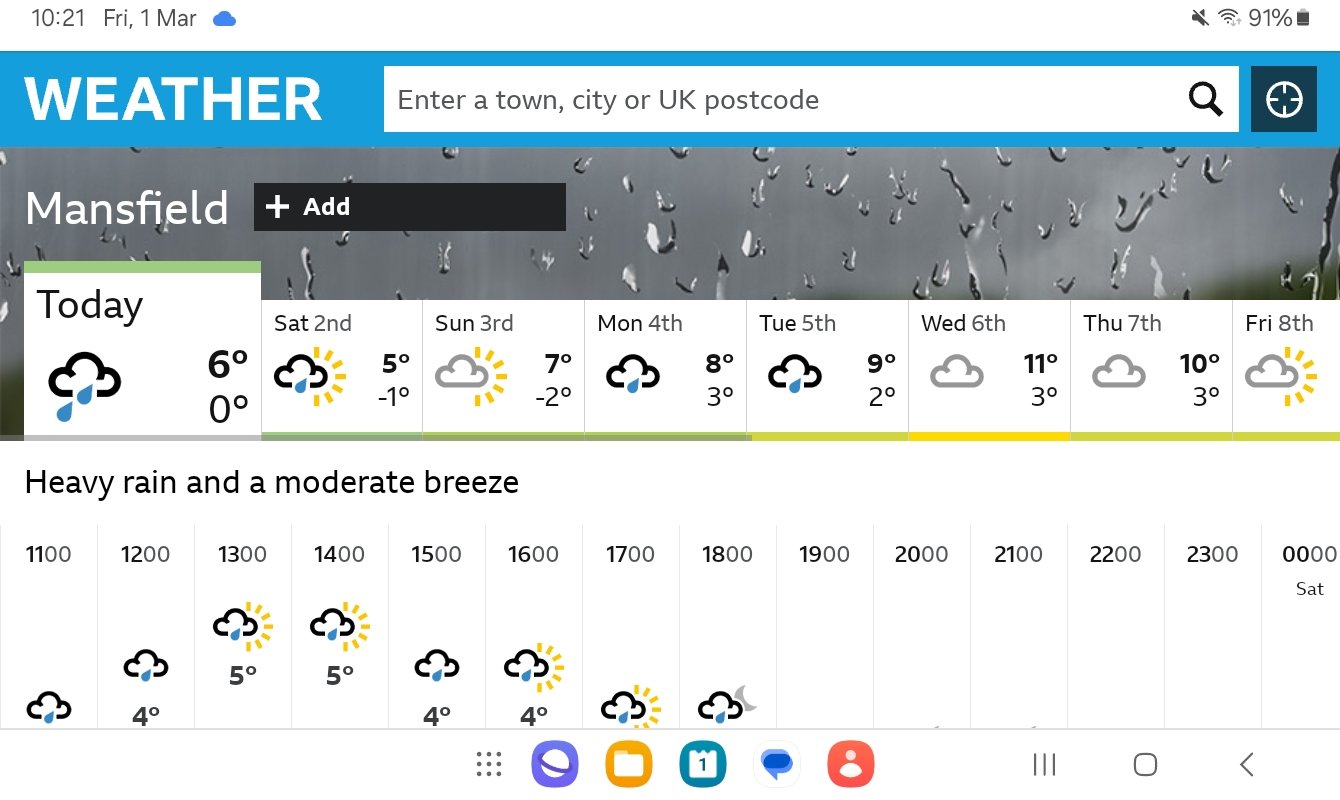Select the Fri 8th forecast tab
This screenshot has height=800, width=1340.
coord(1286,369)
